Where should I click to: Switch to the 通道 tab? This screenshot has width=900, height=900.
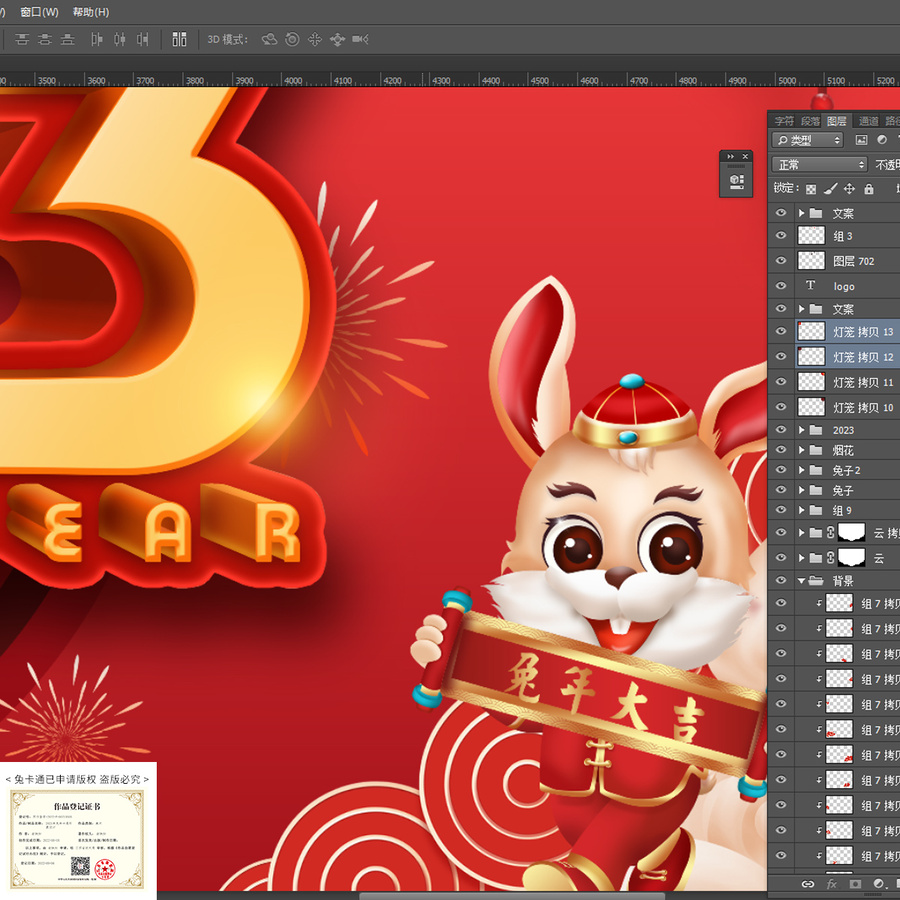coord(868,121)
